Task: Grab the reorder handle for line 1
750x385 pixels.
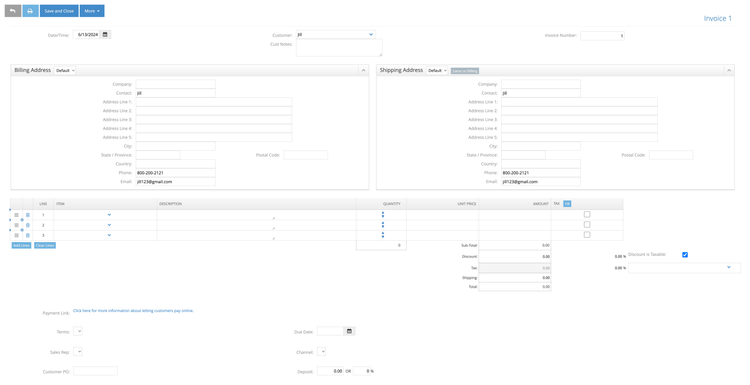Action: (x=16, y=215)
